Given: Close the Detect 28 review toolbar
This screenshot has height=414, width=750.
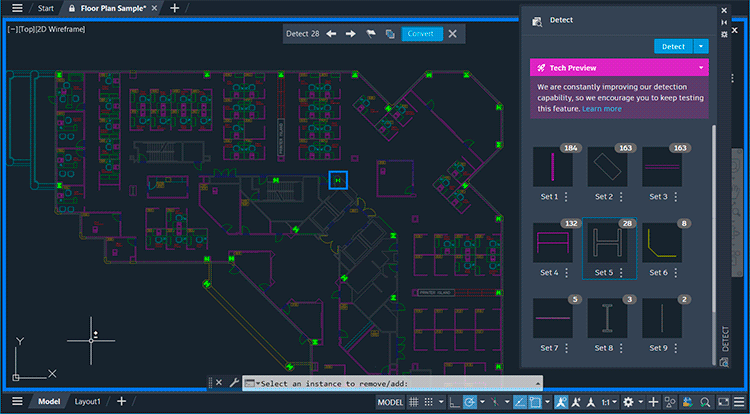Looking at the screenshot, I should [x=452, y=34].
